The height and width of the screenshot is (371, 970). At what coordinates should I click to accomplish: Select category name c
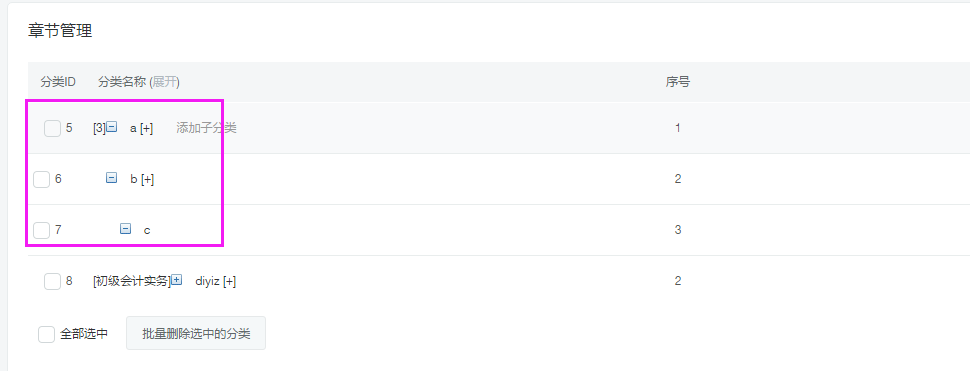point(147,230)
